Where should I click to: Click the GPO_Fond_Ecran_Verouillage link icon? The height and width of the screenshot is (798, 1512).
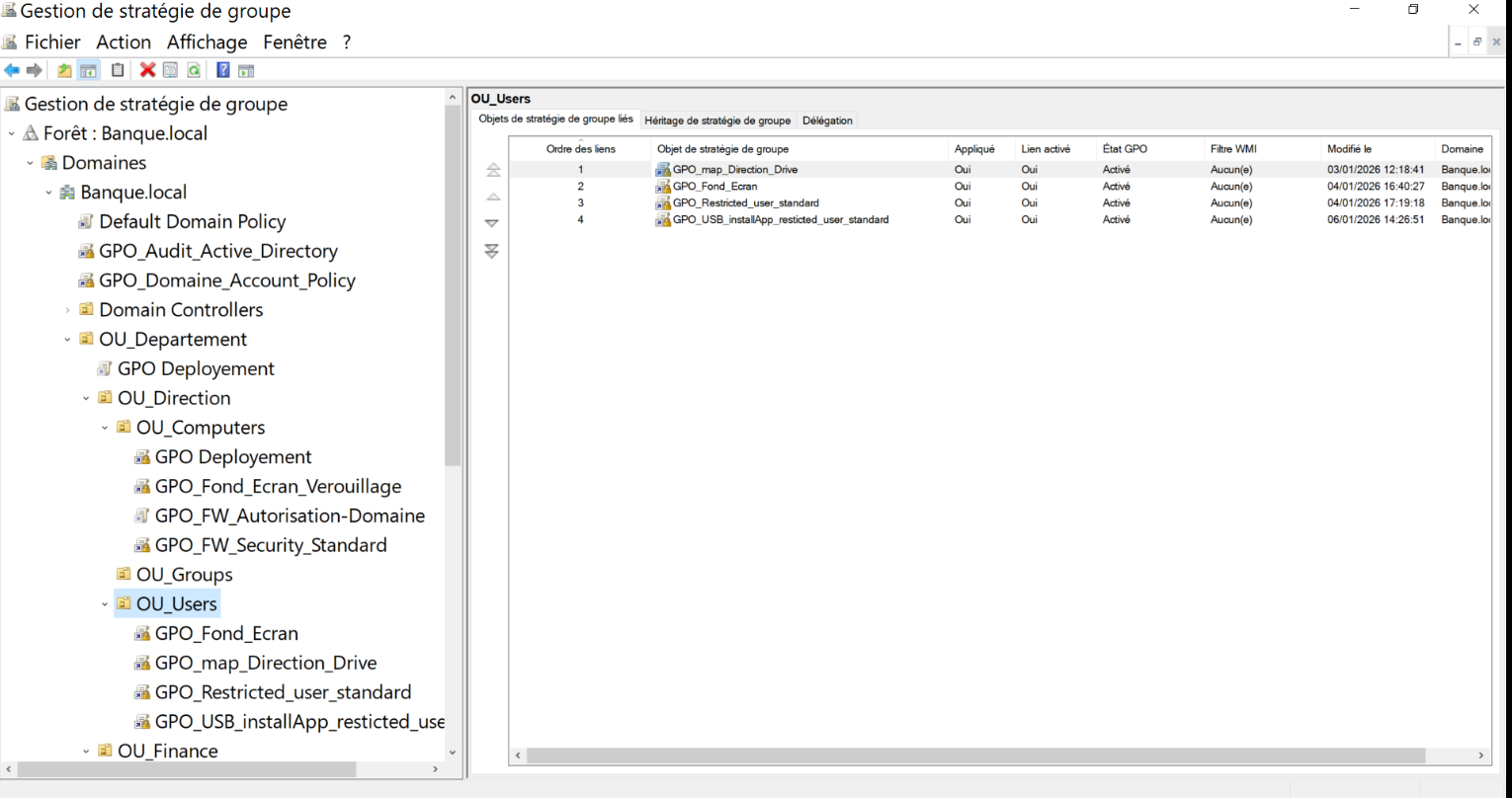coord(142,486)
